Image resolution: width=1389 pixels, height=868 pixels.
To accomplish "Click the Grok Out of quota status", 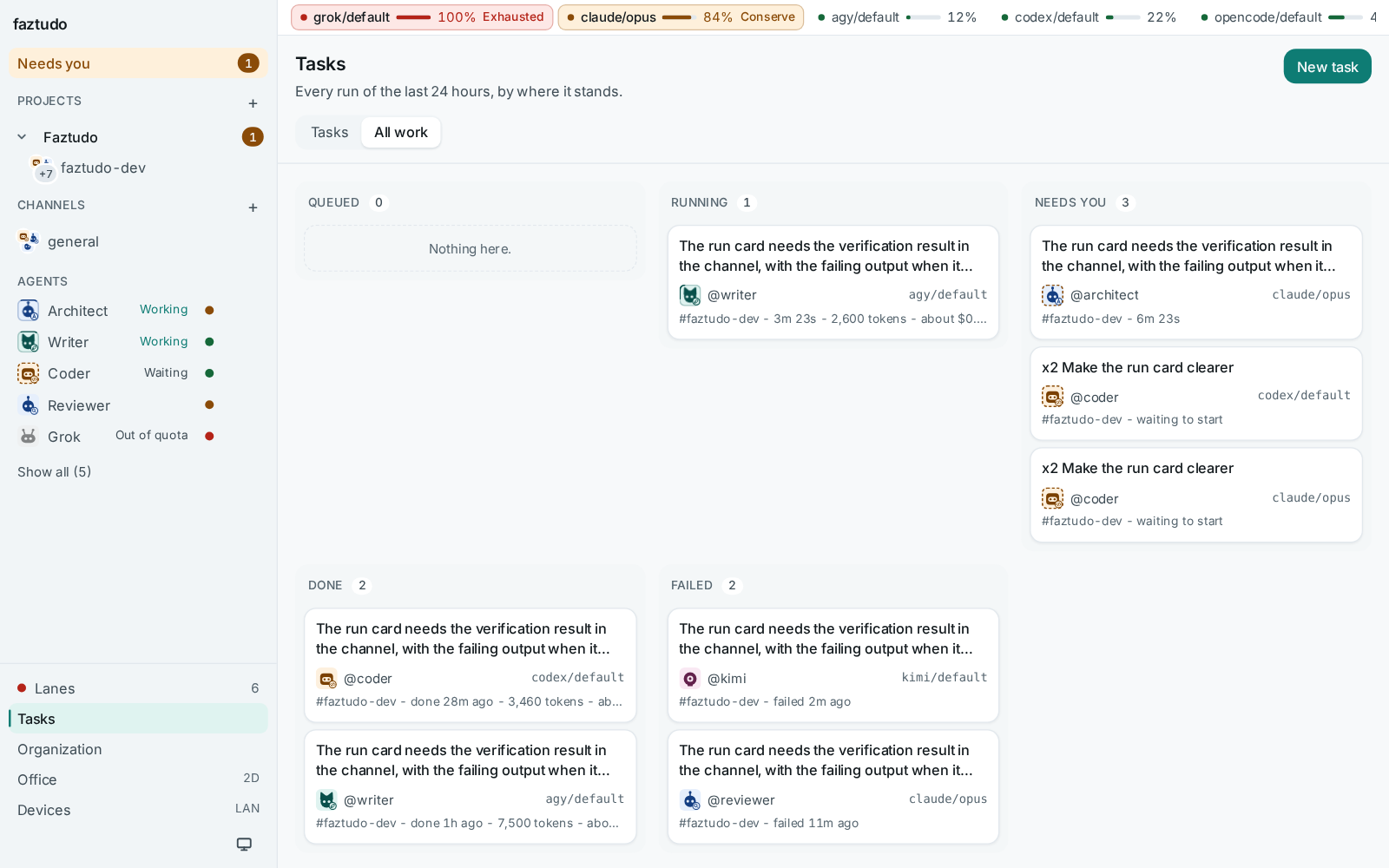I will click(152, 436).
